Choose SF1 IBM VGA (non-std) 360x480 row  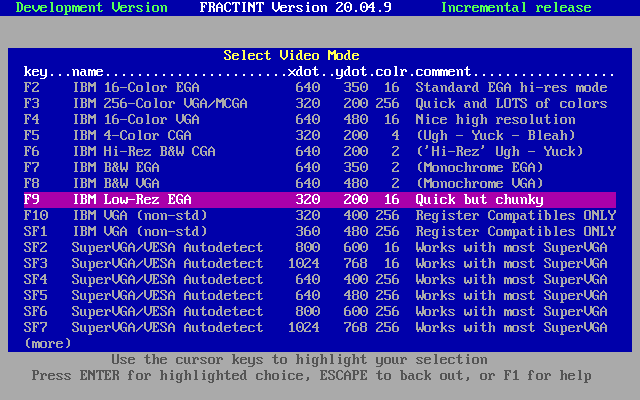(320, 231)
